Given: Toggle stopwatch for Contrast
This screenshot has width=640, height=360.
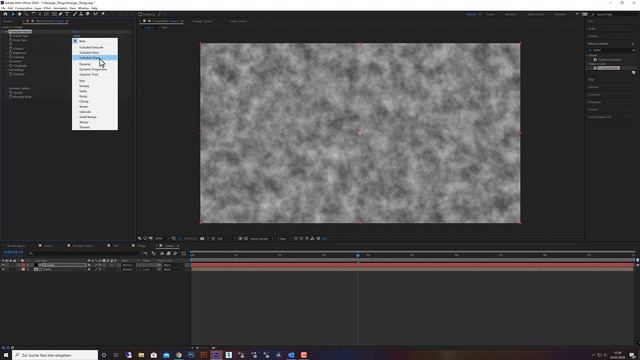Looking at the screenshot, I should (x=11, y=49).
